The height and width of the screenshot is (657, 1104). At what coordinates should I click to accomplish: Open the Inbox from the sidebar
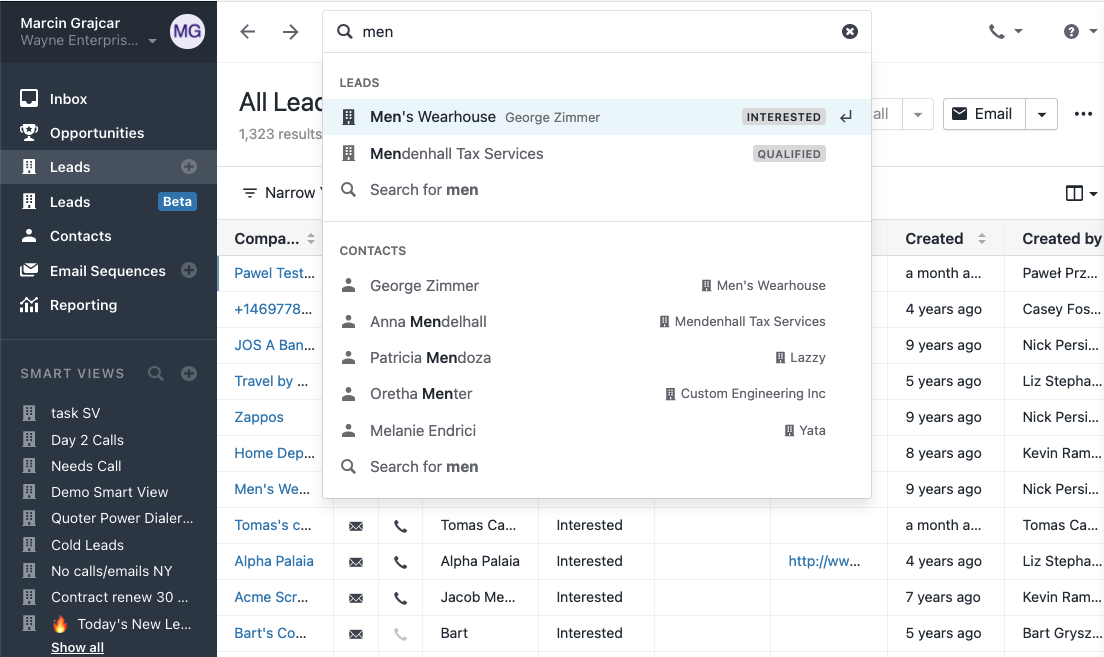[67, 98]
